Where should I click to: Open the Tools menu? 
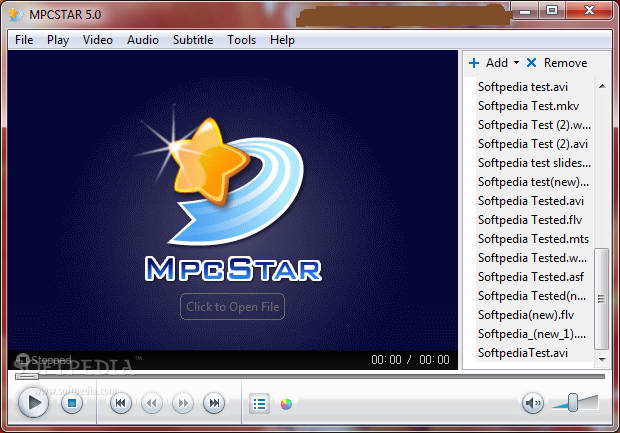[x=241, y=40]
